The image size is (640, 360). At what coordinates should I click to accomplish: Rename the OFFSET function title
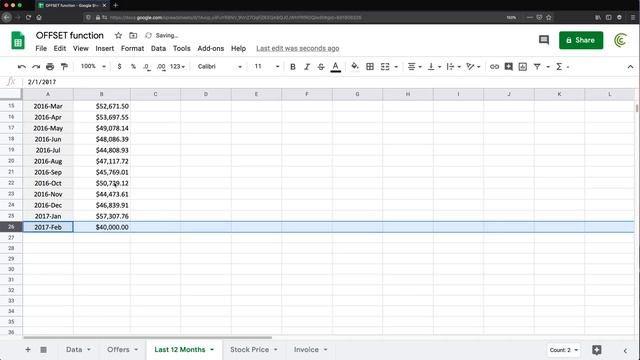coord(70,36)
